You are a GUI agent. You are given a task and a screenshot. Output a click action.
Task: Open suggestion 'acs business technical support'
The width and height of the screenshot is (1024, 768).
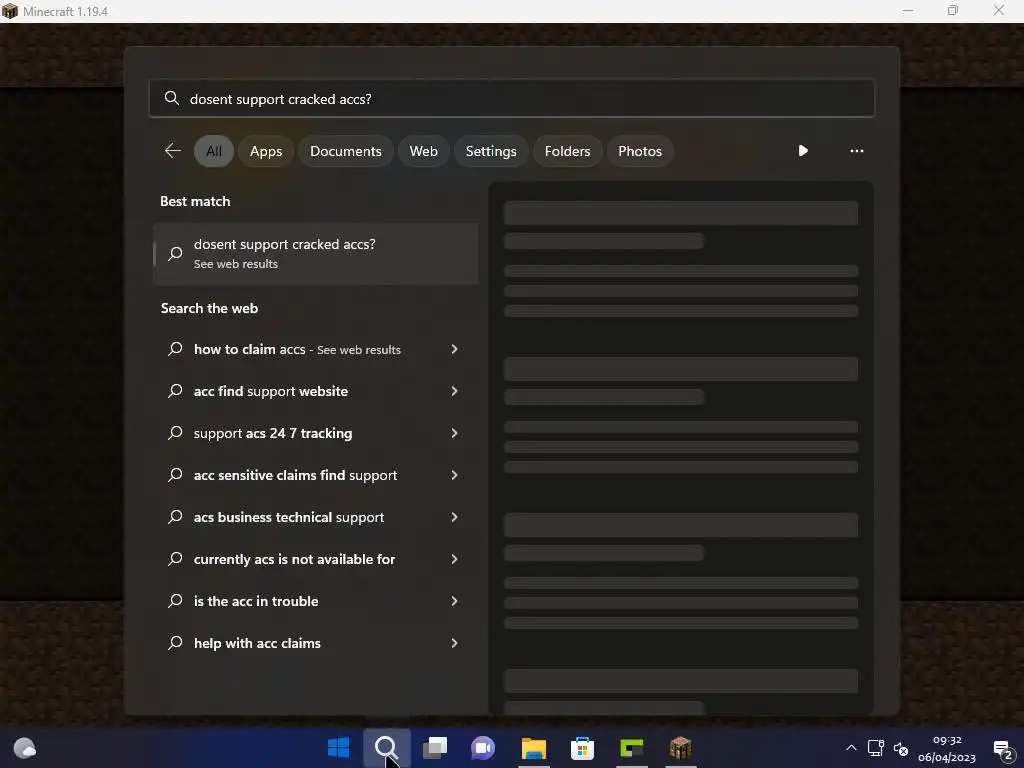pos(316,517)
